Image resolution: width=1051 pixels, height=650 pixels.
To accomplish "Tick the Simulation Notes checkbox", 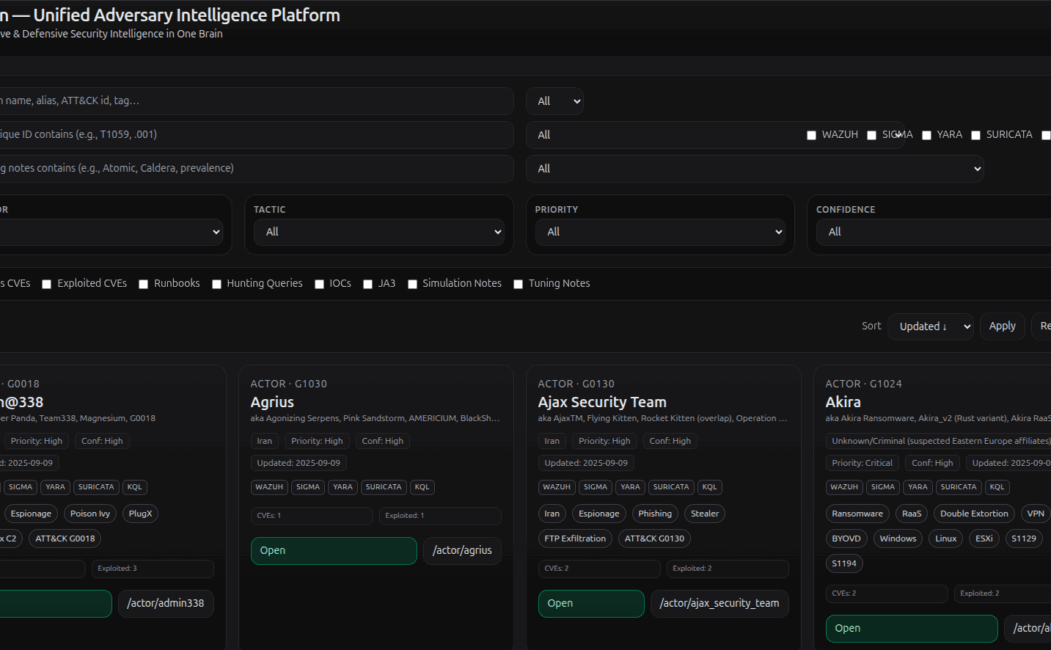I will [412, 284].
